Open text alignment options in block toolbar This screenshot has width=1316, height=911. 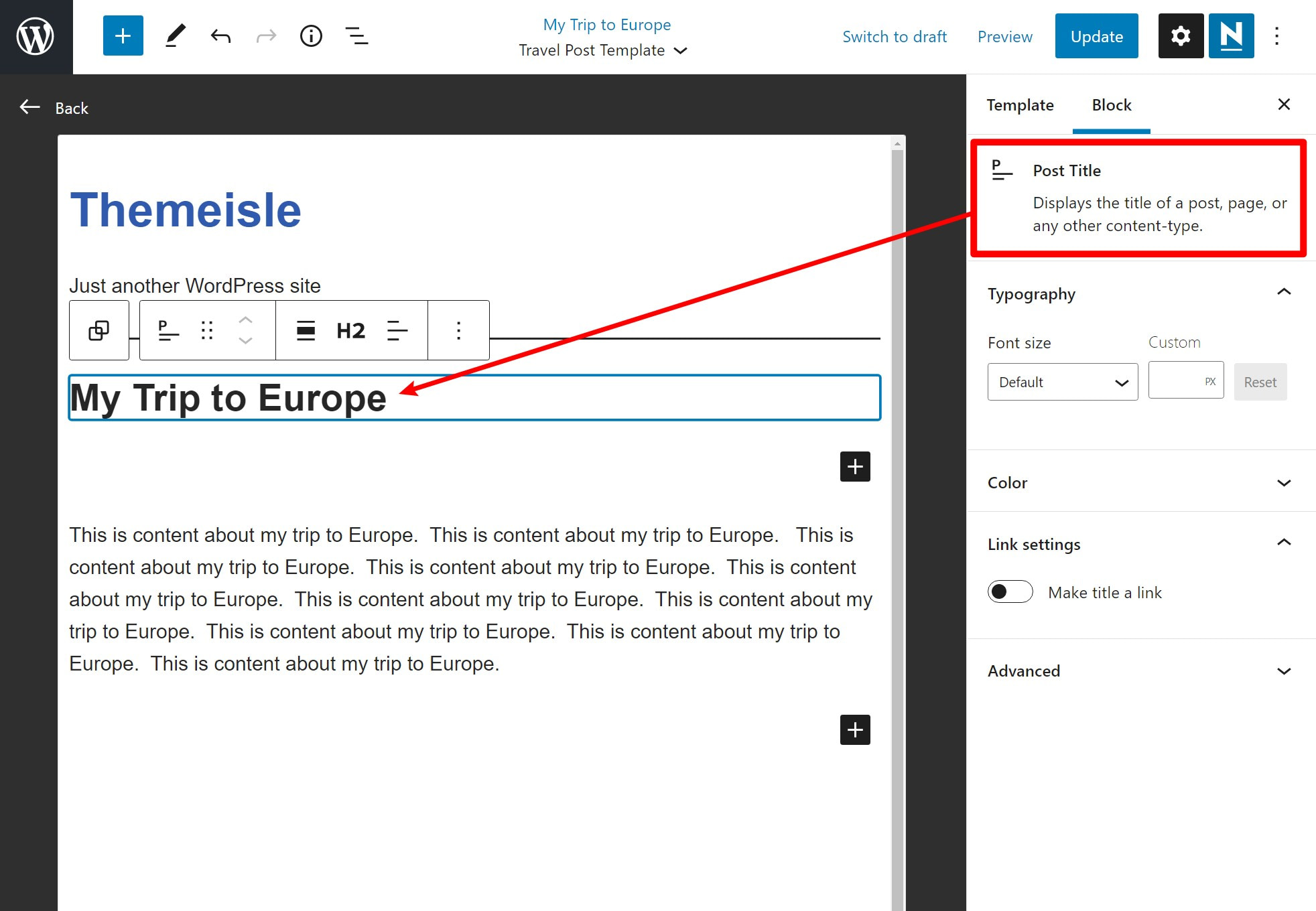(397, 330)
